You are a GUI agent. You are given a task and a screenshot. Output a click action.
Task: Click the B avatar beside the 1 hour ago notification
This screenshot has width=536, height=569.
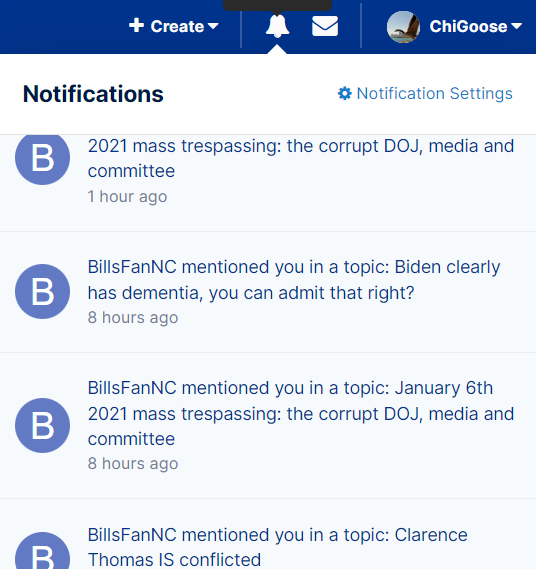(x=42, y=158)
